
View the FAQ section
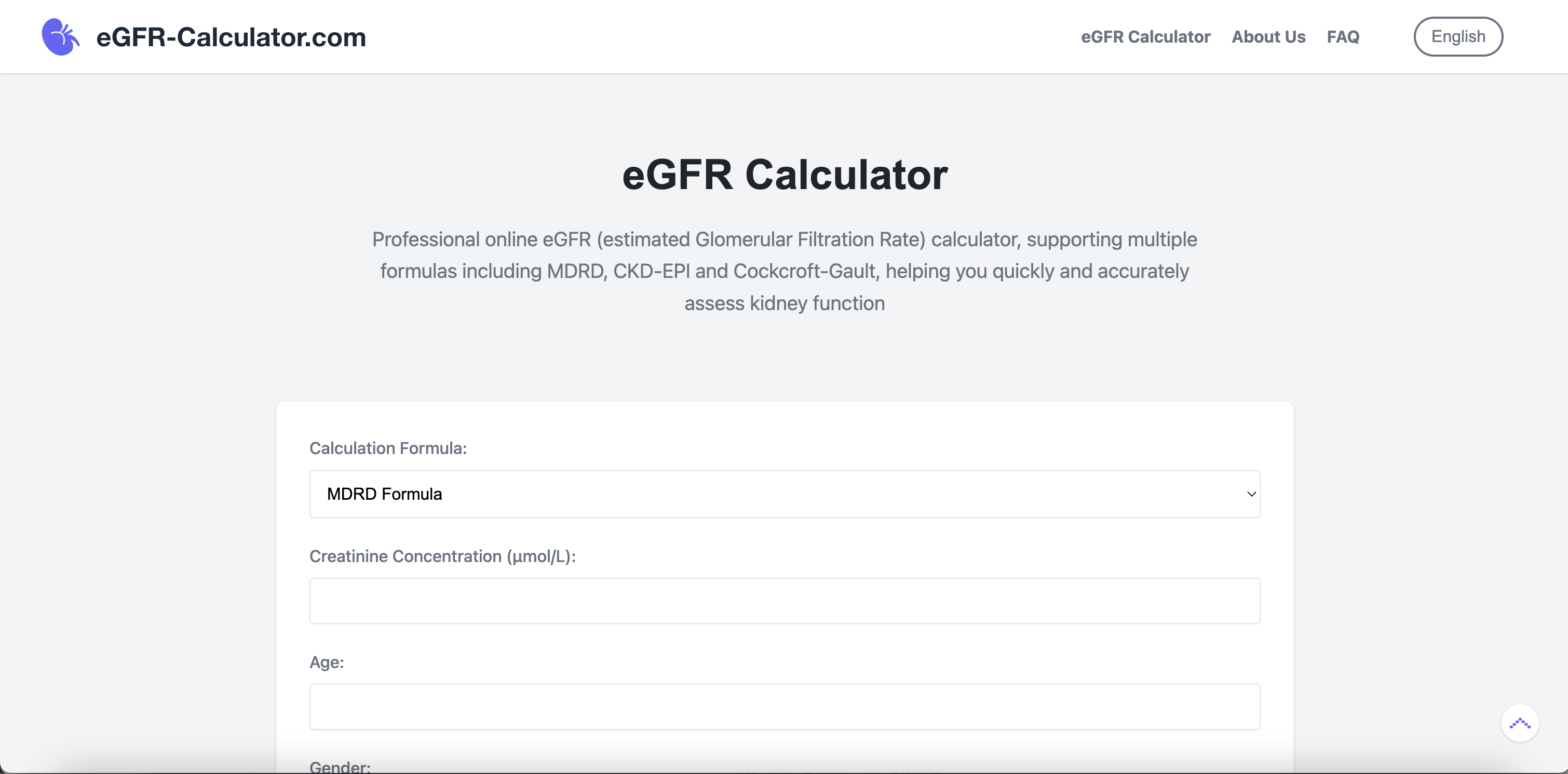tap(1343, 36)
